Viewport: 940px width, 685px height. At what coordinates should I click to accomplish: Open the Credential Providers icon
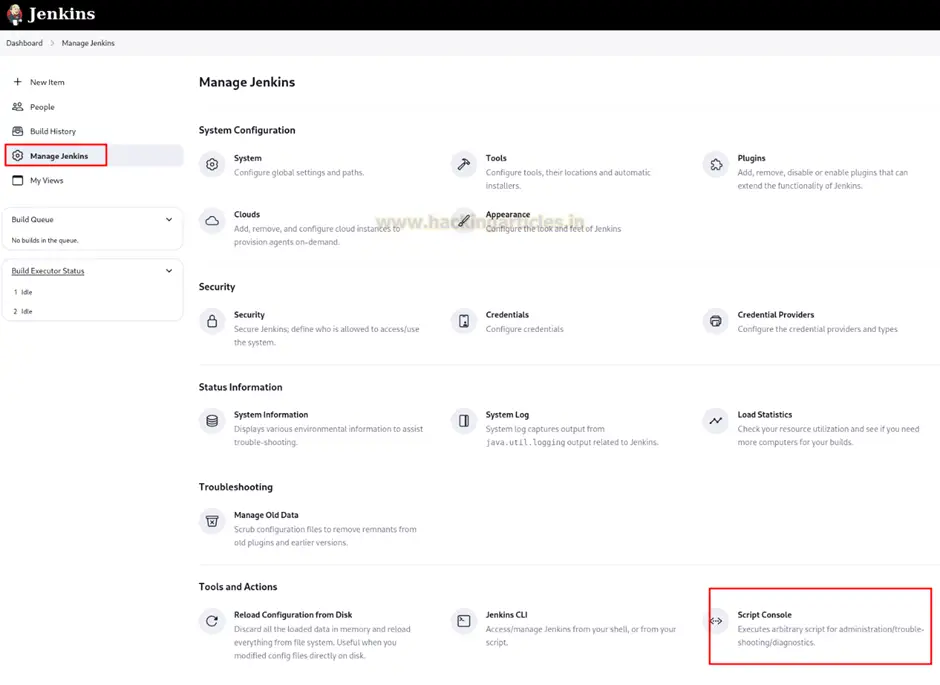coord(716,321)
